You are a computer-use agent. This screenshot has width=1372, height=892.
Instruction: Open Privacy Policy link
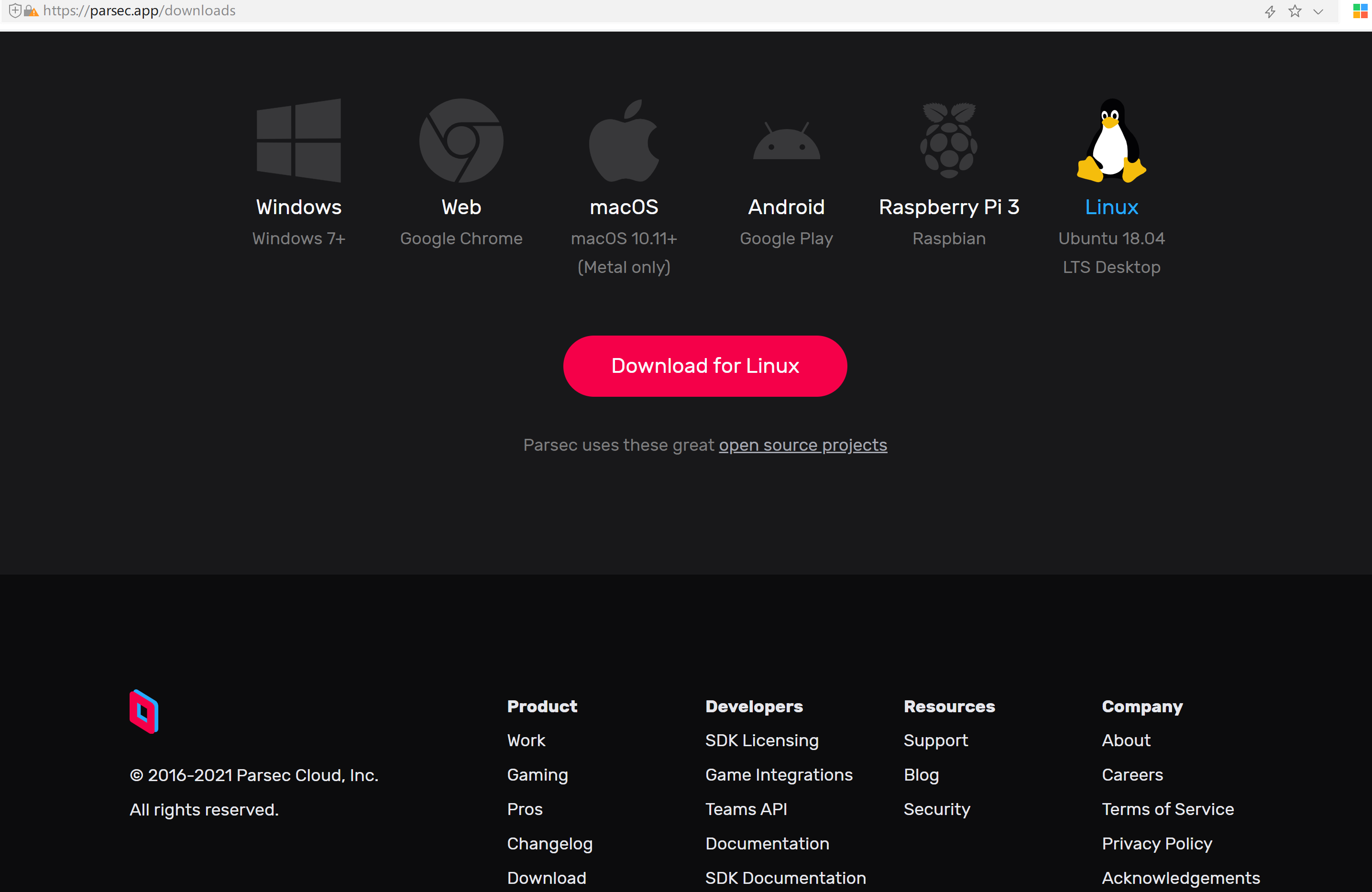click(x=1156, y=844)
